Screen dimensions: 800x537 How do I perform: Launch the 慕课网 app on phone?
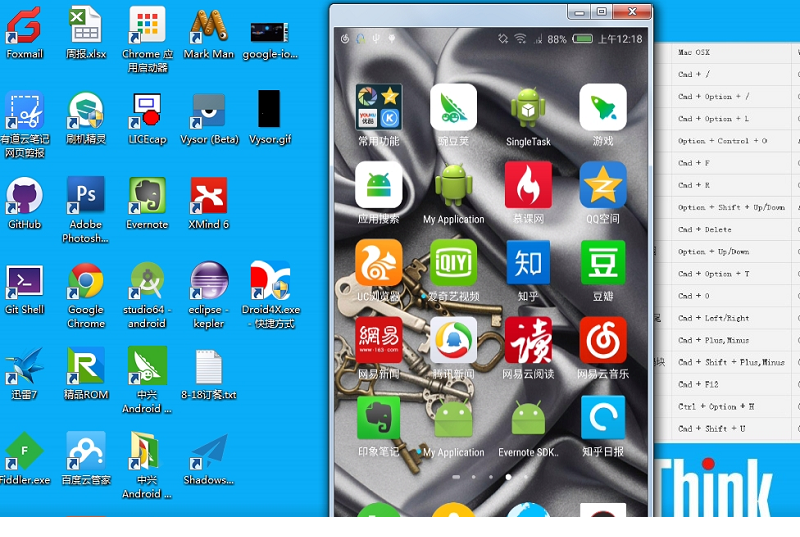click(x=528, y=185)
